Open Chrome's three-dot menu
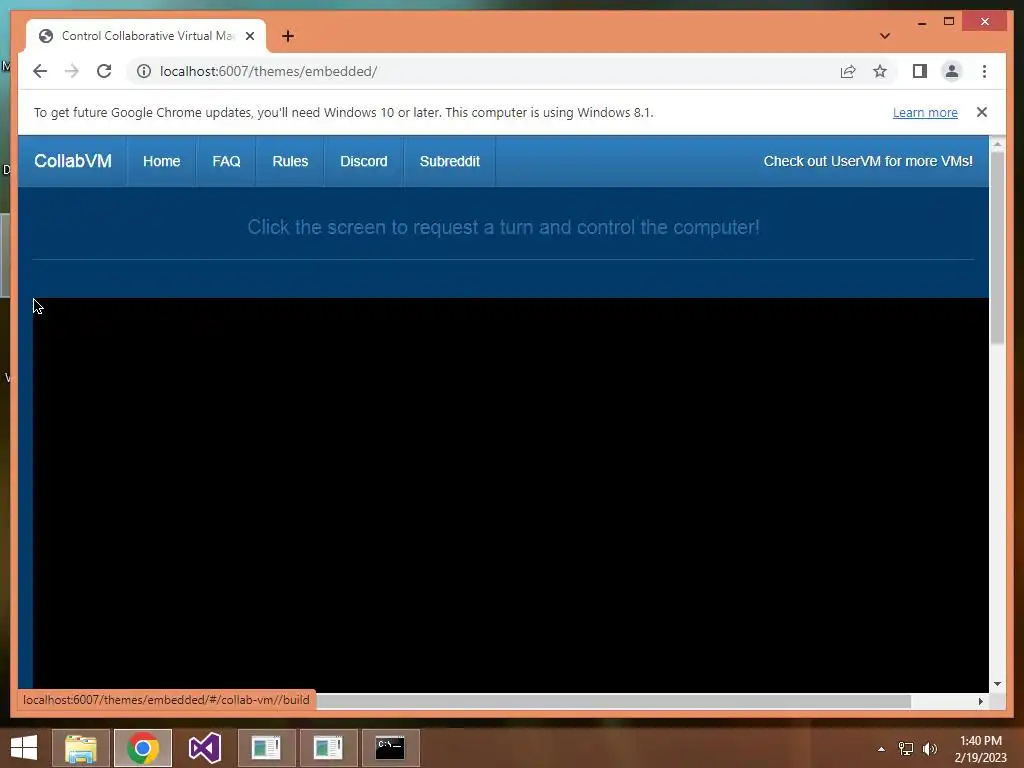Image resolution: width=1024 pixels, height=768 pixels. click(984, 71)
